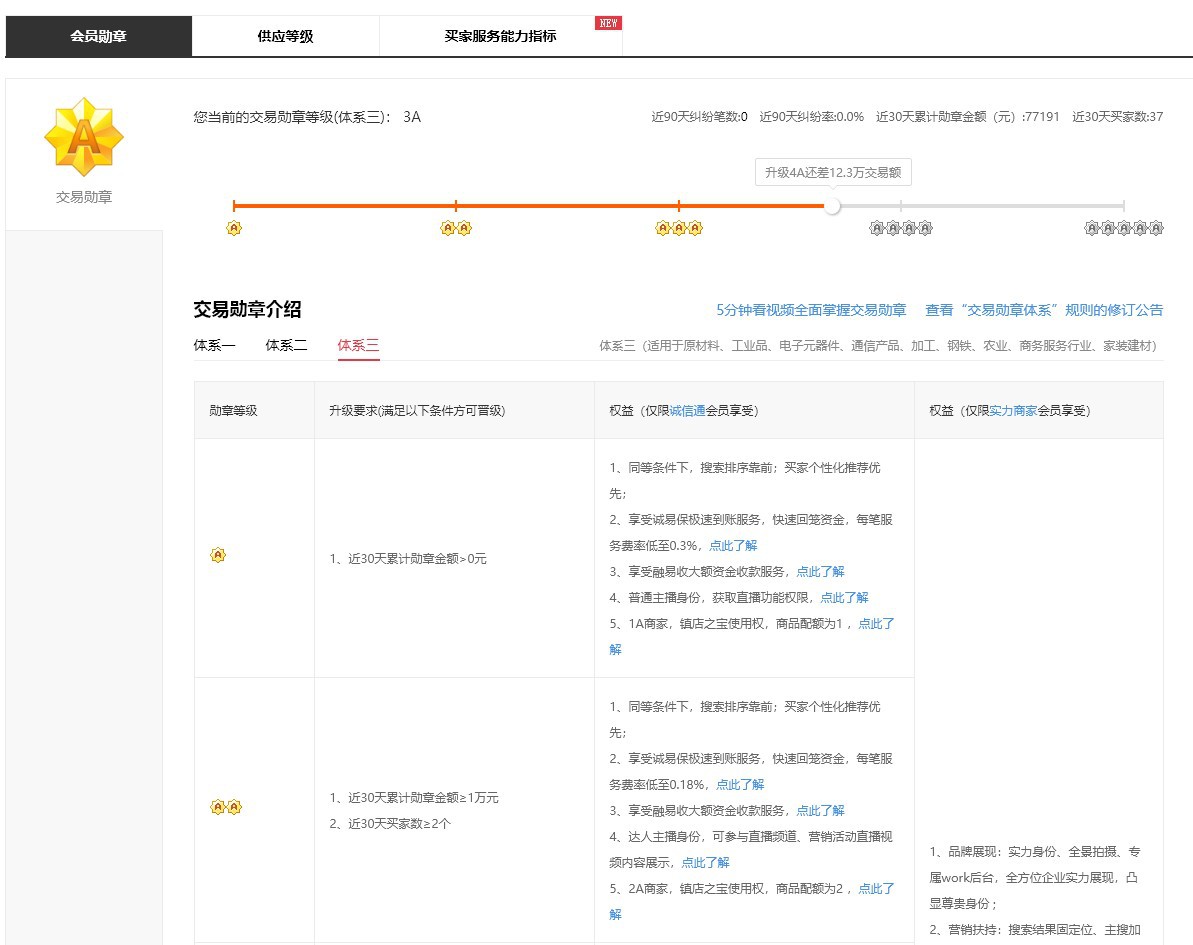
Task: Click the orange filled progress bar segment
Action: (x=529, y=205)
